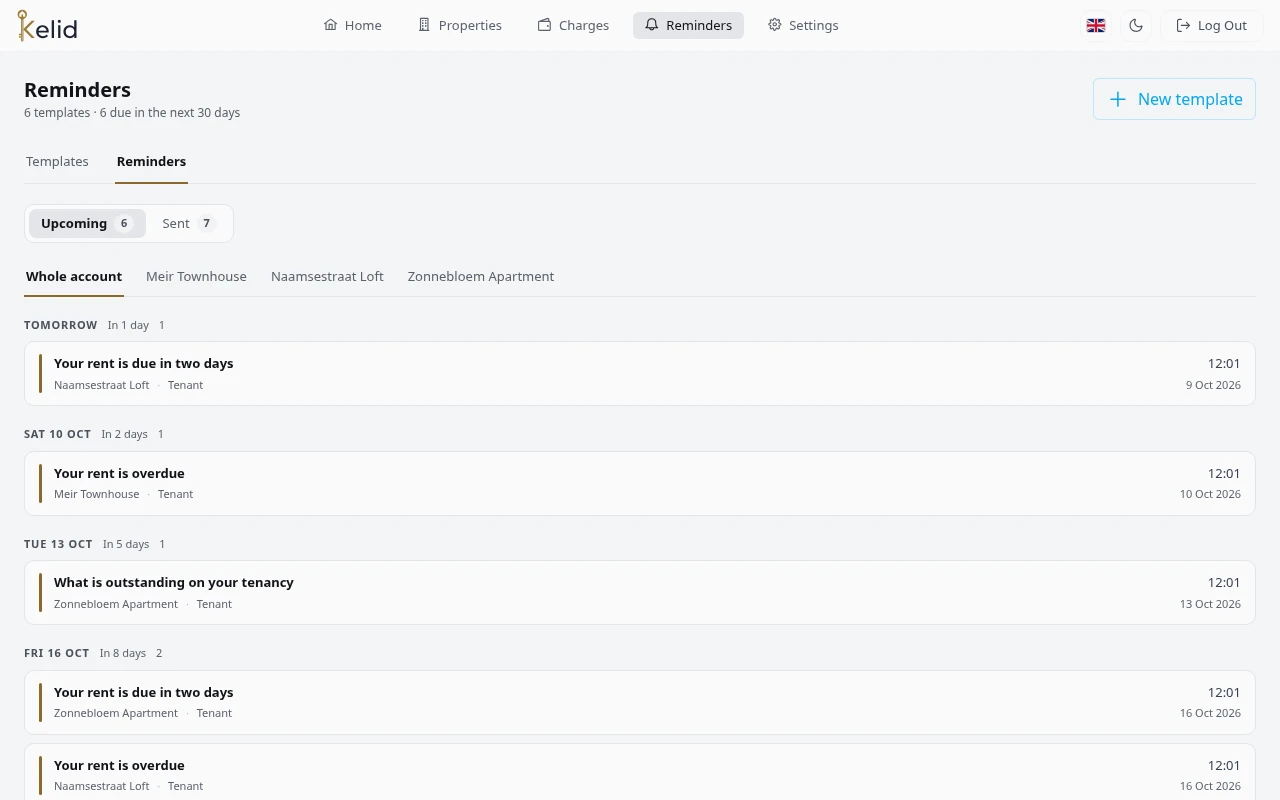This screenshot has height=800, width=1280.
Task: Click the Log Out button
Action: pyautogui.click(x=1211, y=26)
